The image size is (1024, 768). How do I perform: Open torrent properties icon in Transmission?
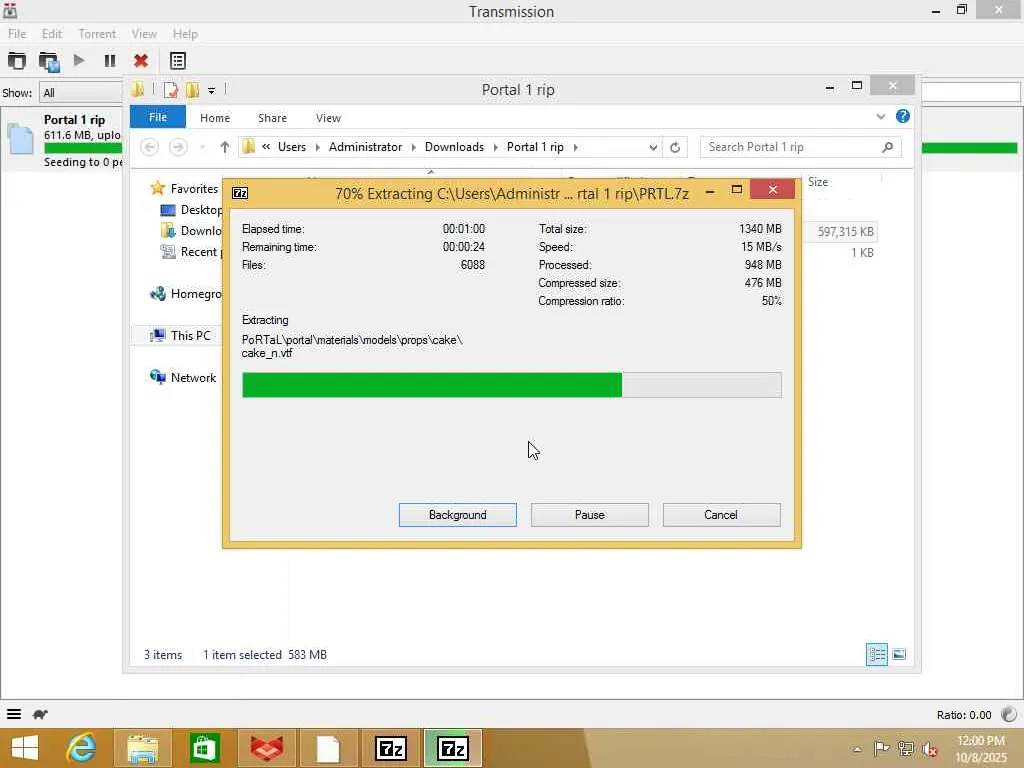click(178, 61)
